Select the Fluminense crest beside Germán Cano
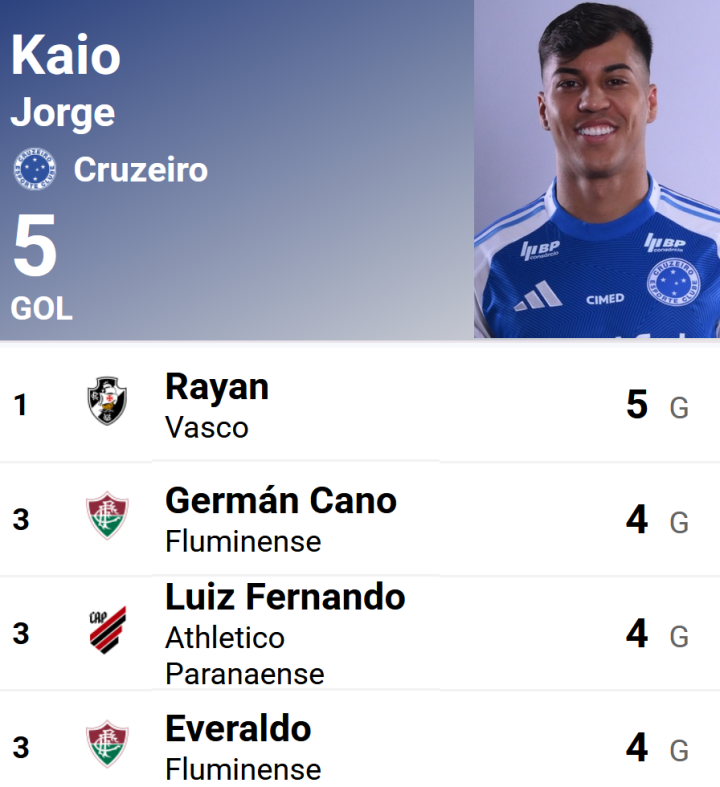 click(107, 516)
